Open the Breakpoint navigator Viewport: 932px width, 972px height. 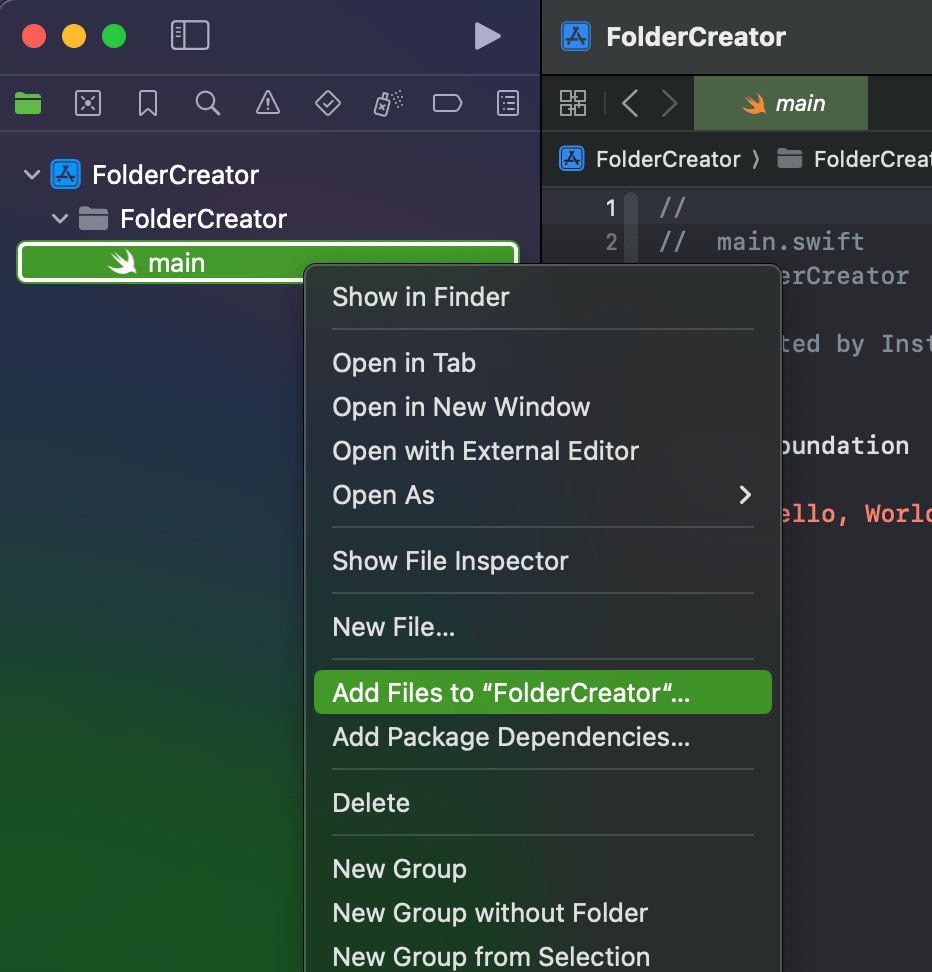[x=447, y=103]
